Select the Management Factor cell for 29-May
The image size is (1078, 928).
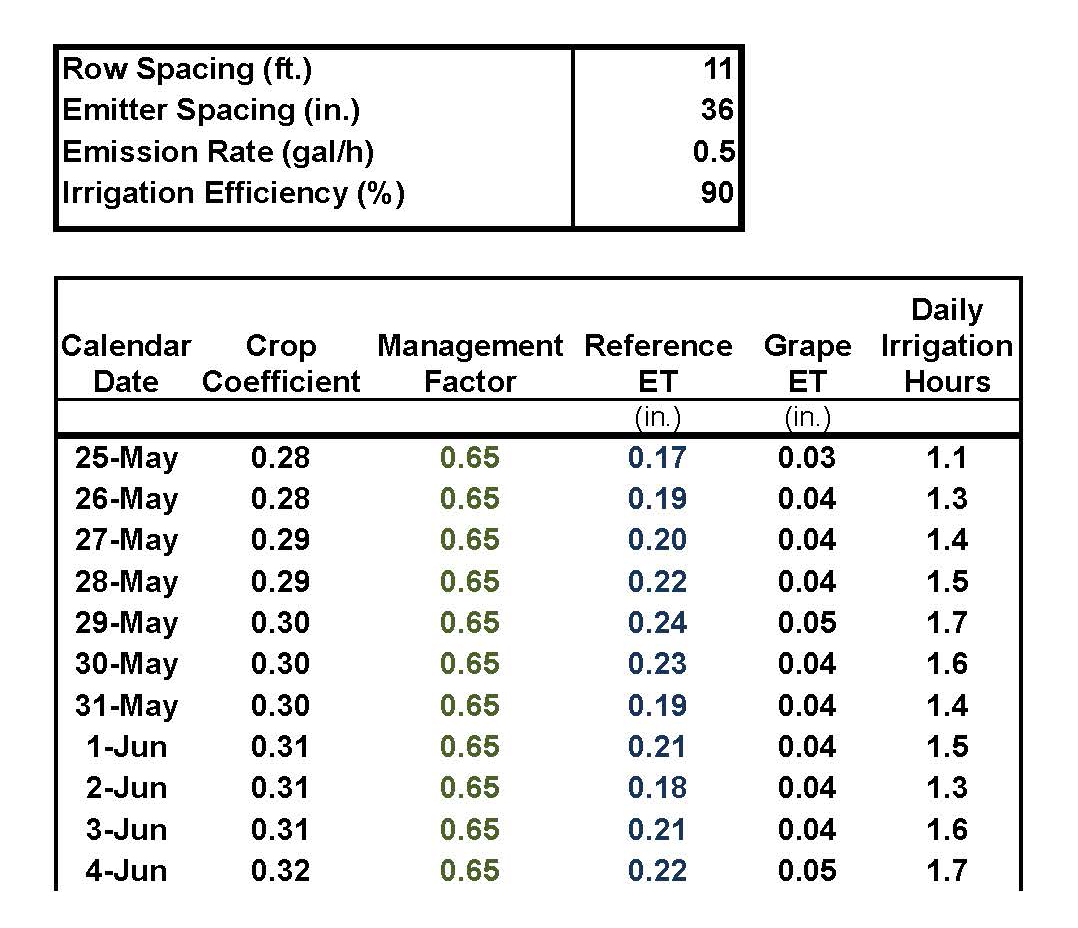pyautogui.click(x=470, y=623)
